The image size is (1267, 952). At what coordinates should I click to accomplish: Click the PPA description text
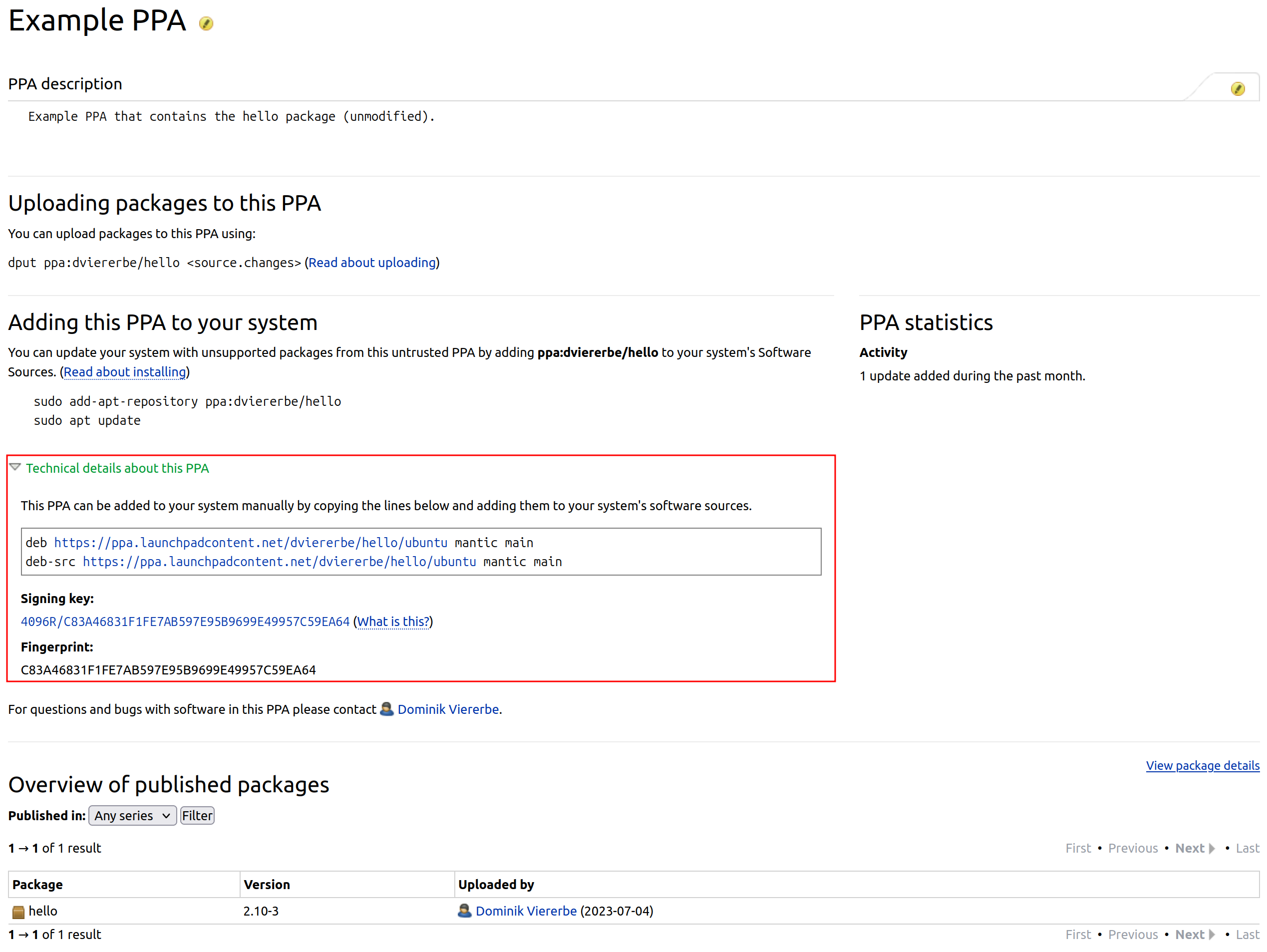(x=232, y=116)
